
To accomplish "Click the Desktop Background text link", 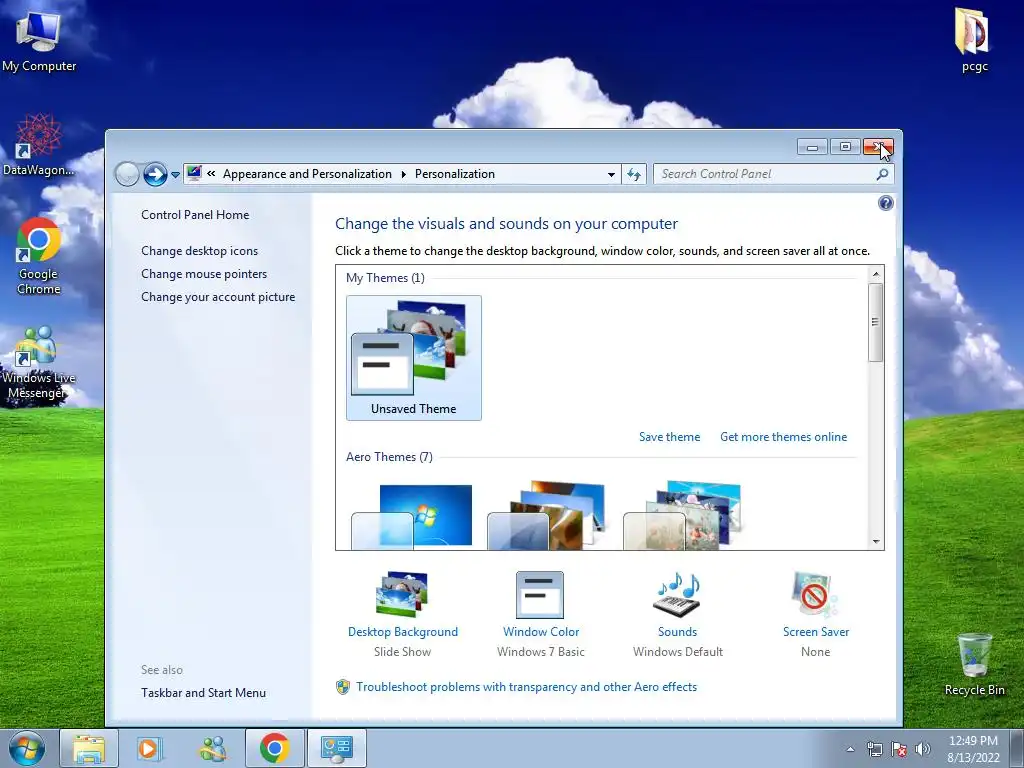I will (x=402, y=632).
